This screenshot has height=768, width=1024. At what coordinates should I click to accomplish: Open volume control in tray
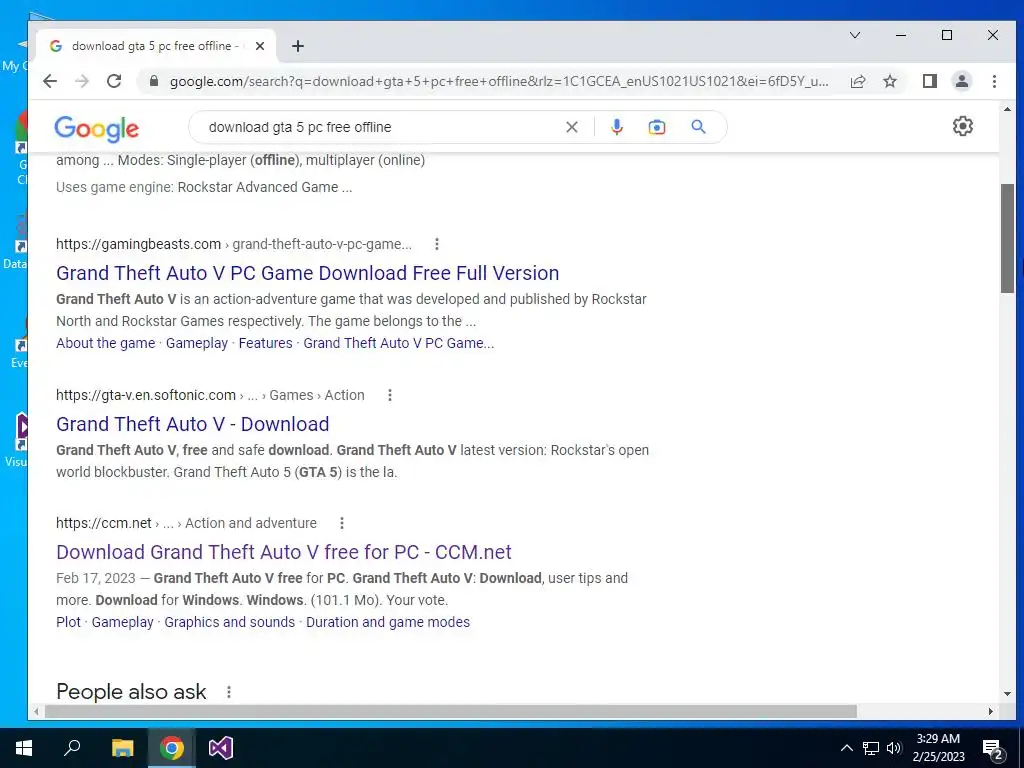click(x=894, y=748)
